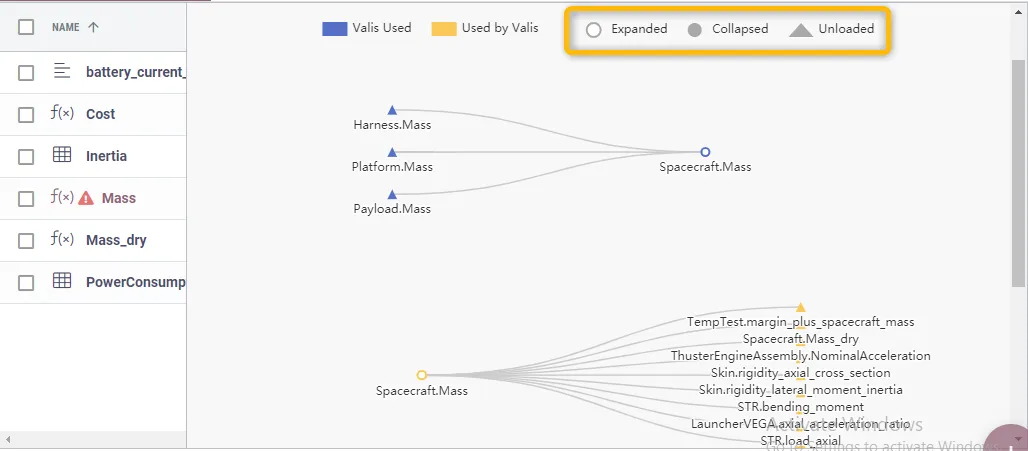Select the Mass parameter with warning

[x=119, y=198]
